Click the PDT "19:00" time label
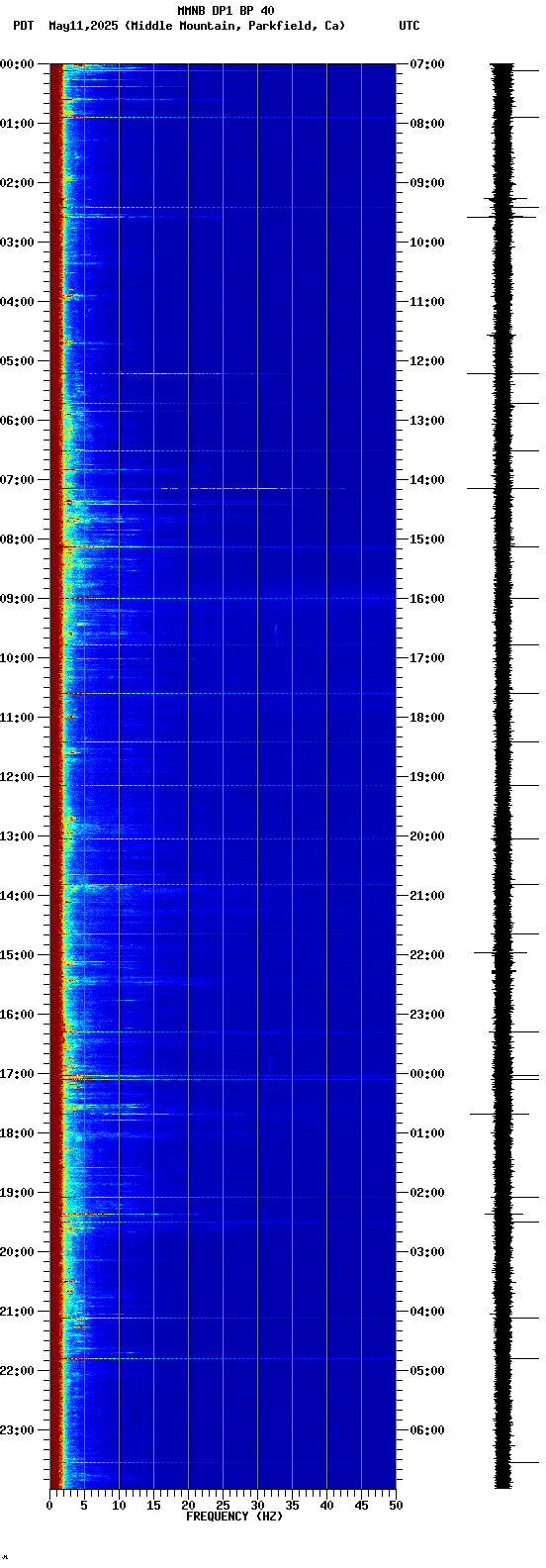 (17, 1193)
